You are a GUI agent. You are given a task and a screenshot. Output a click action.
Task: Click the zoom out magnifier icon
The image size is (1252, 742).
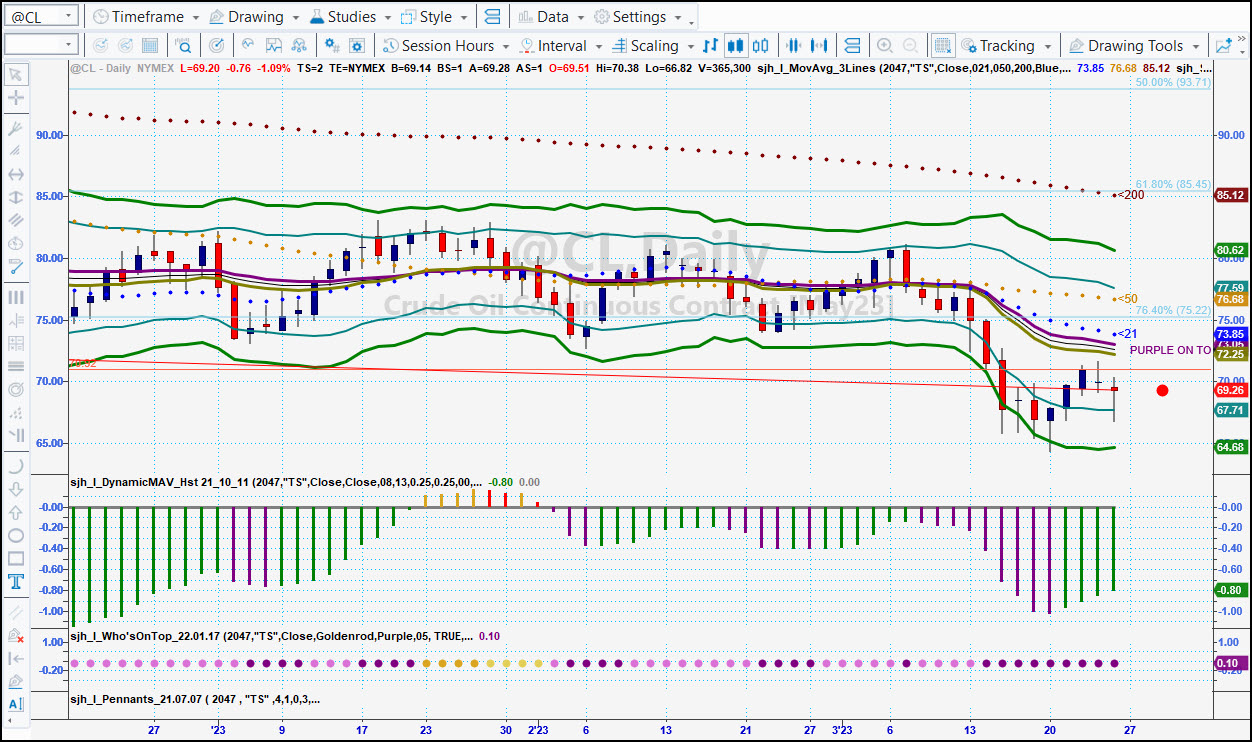click(x=910, y=46)
